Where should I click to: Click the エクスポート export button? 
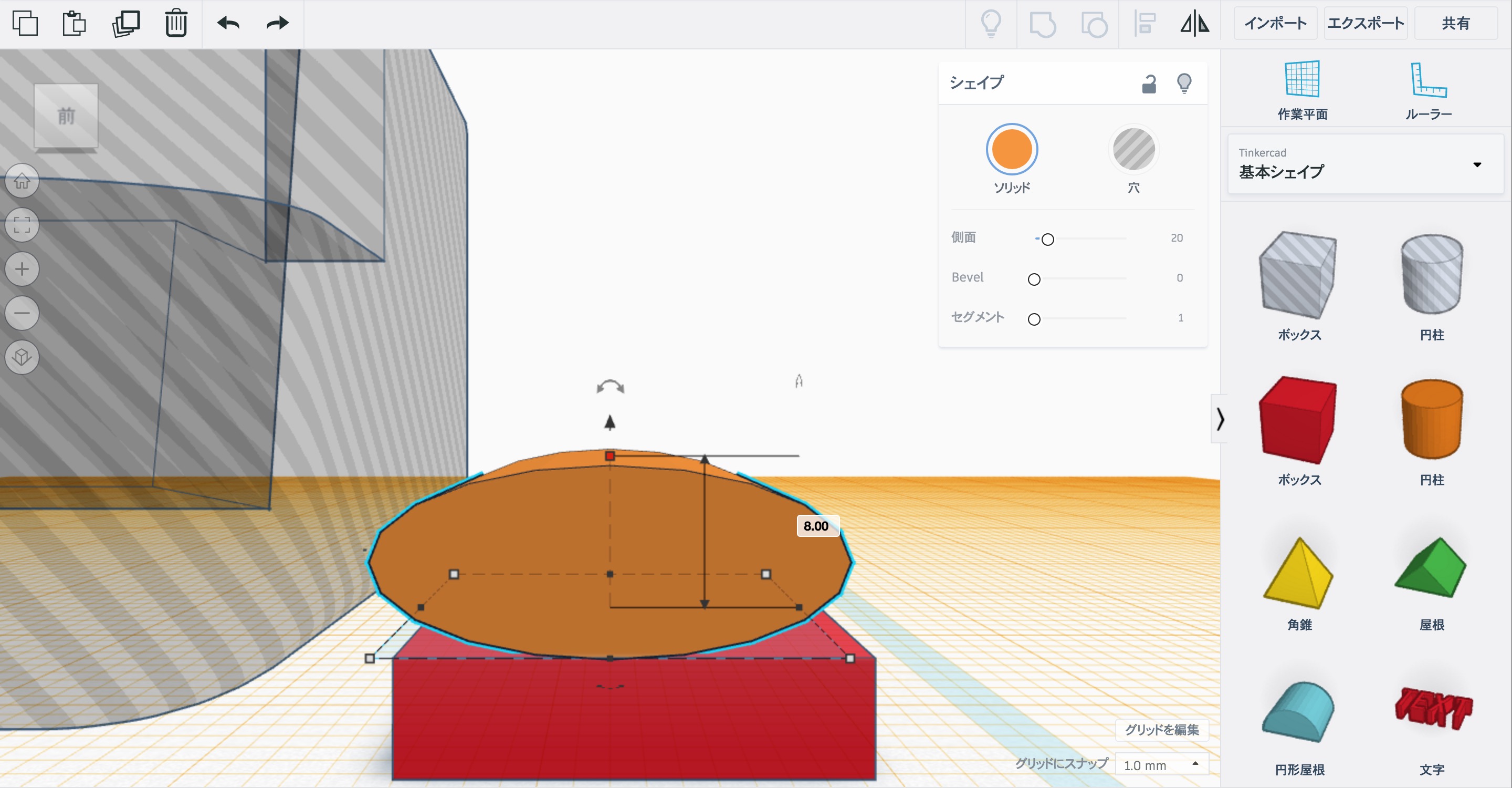pyautogui.click(x=1365, y=24)
